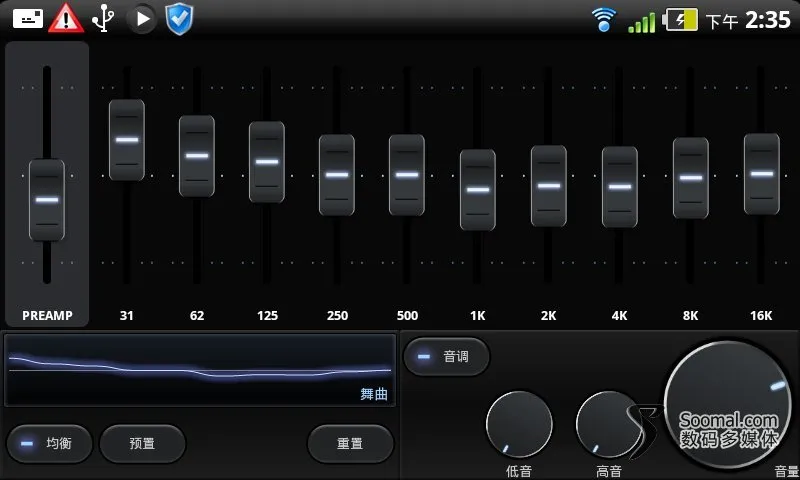The height and width of the screenshot is (480, 800).
Task: Click the 125 Hz band slider knob
Action: click(x=267, y=162)
